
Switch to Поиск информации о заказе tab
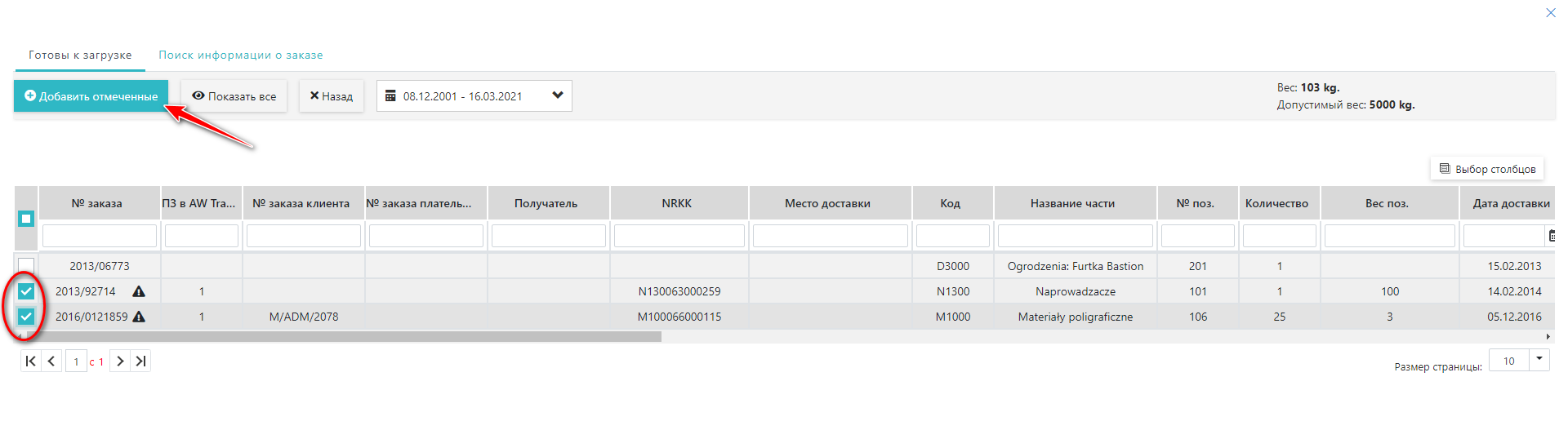click(x=240, y=55)
